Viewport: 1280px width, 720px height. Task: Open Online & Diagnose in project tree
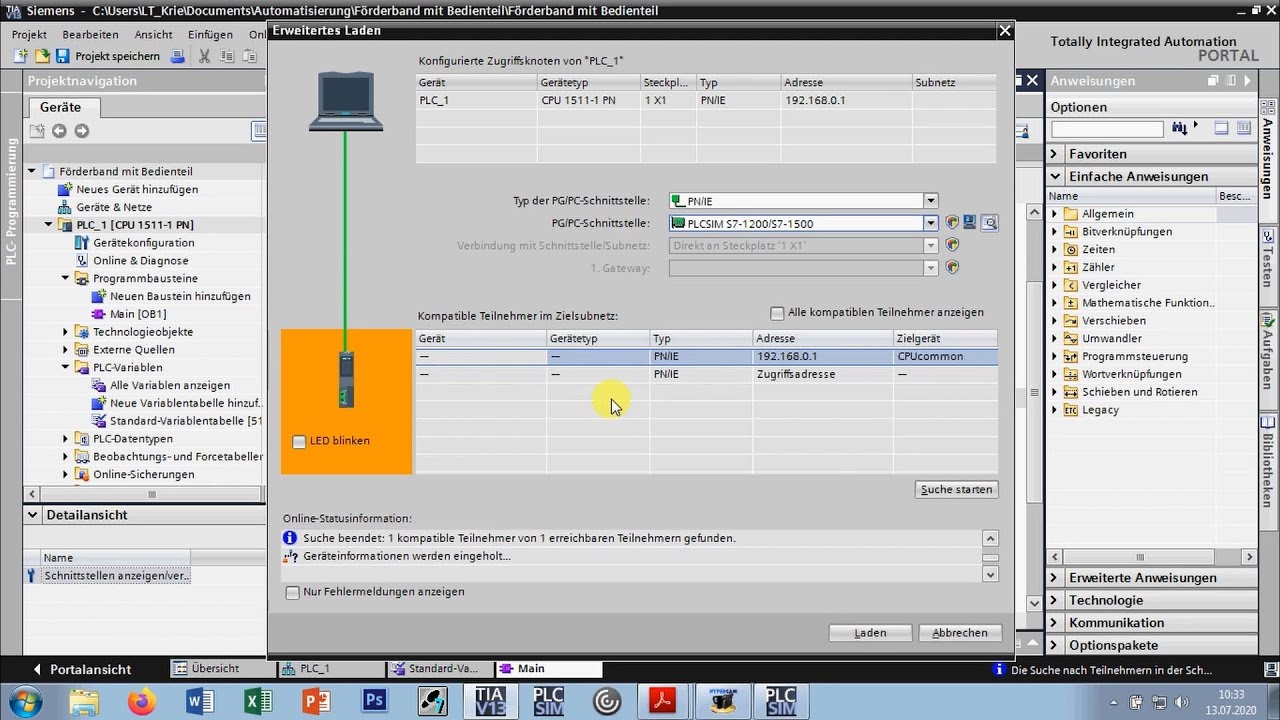point(140,261)
